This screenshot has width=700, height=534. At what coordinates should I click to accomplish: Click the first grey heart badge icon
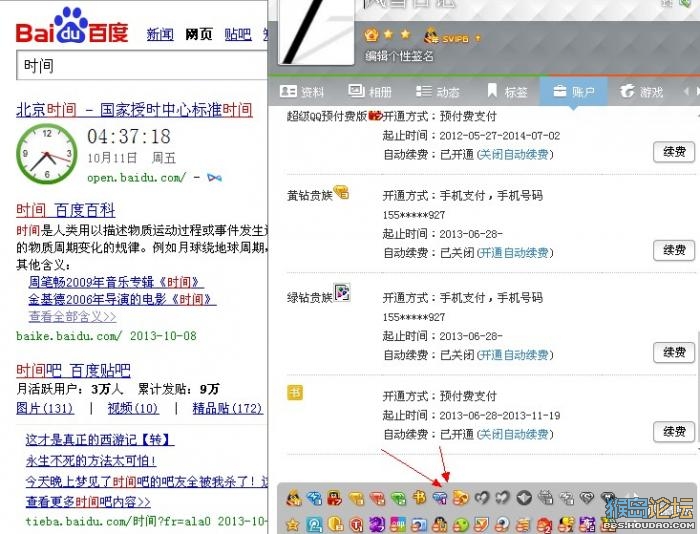[x=482, y=497]
